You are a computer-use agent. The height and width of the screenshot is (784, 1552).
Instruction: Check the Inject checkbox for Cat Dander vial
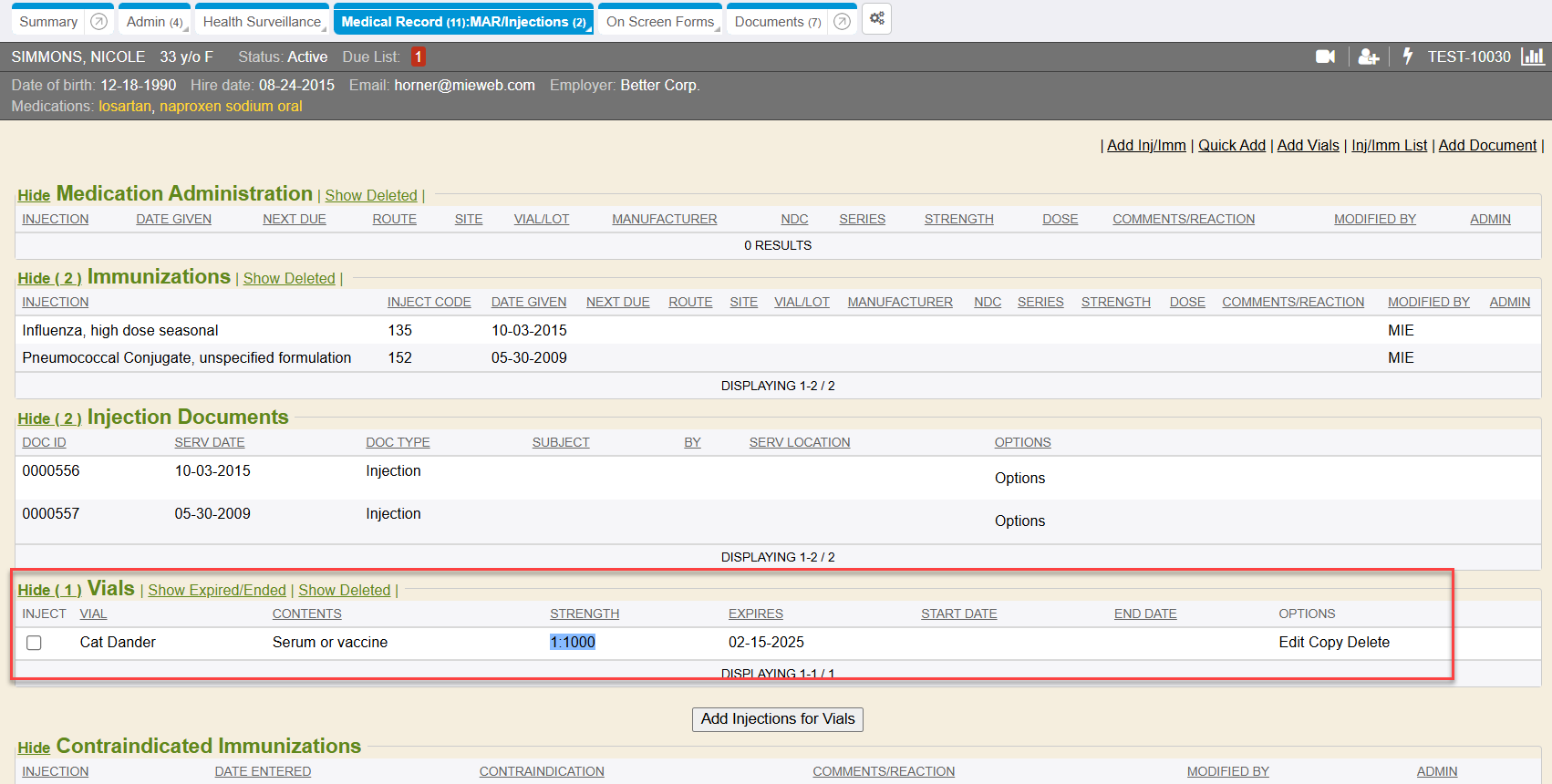(x=35, y=643)
